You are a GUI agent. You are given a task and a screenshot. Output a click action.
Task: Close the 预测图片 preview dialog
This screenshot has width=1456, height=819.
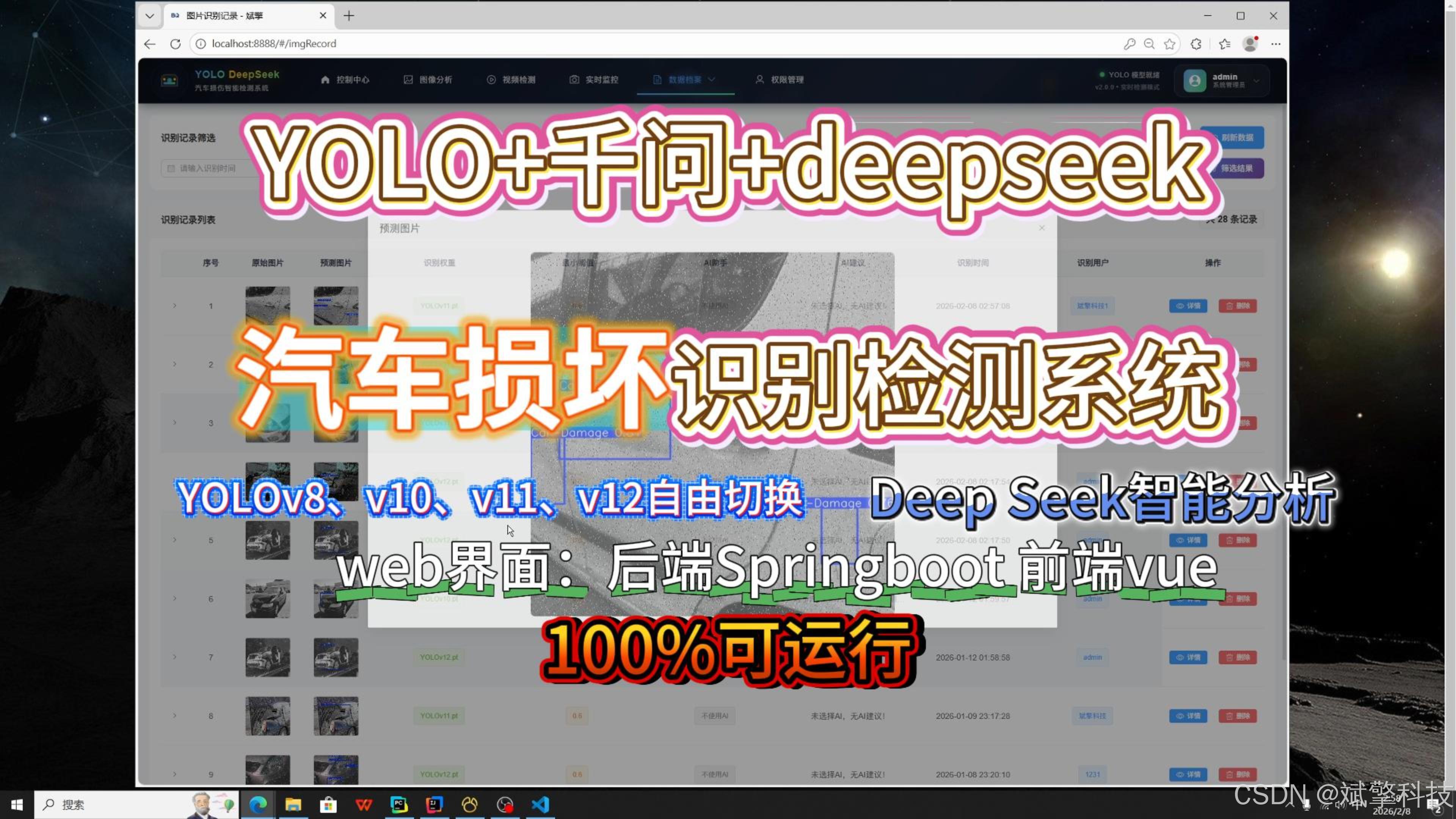pos(1041,228)
